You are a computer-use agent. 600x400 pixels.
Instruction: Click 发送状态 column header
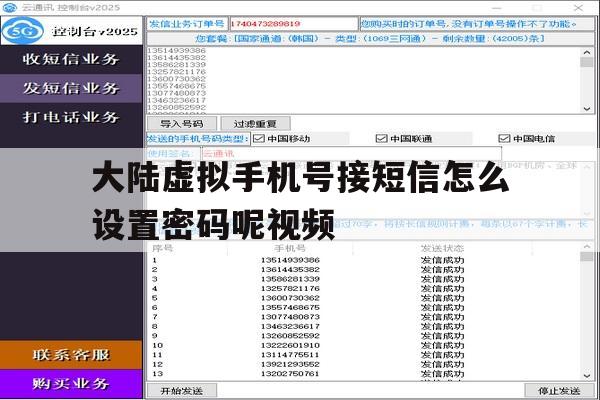(442, 248)
